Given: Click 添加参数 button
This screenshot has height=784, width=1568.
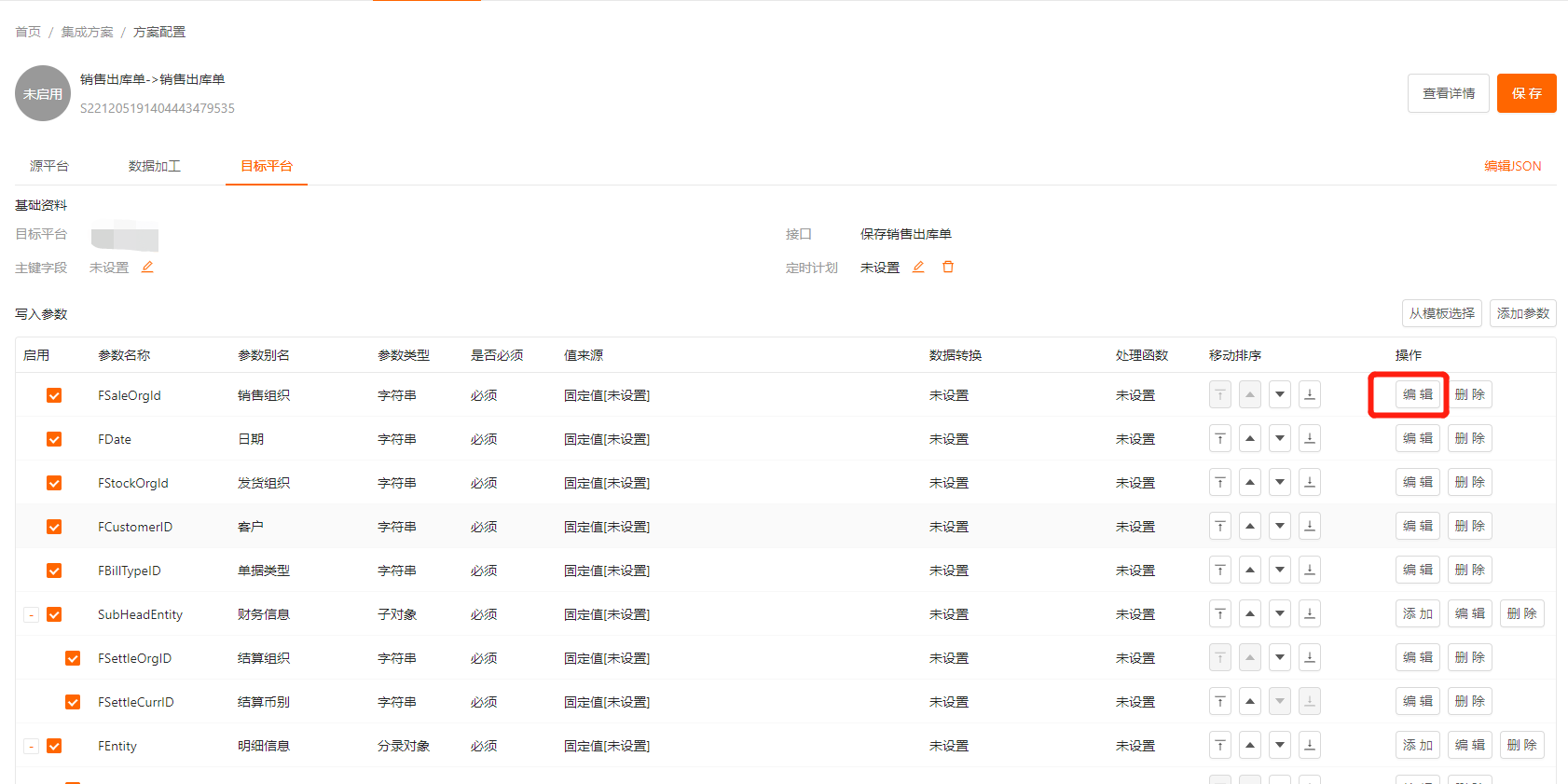Looking at the screenshot, I should tap(1522, 313).
